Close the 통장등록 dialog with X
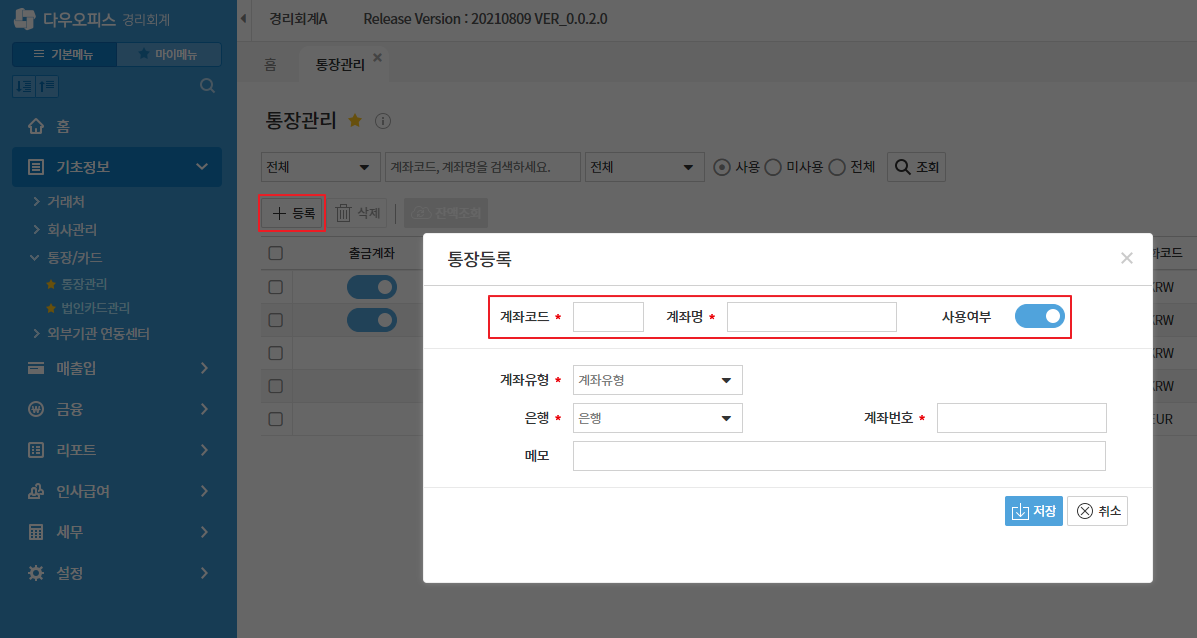 click(1127, 258)
